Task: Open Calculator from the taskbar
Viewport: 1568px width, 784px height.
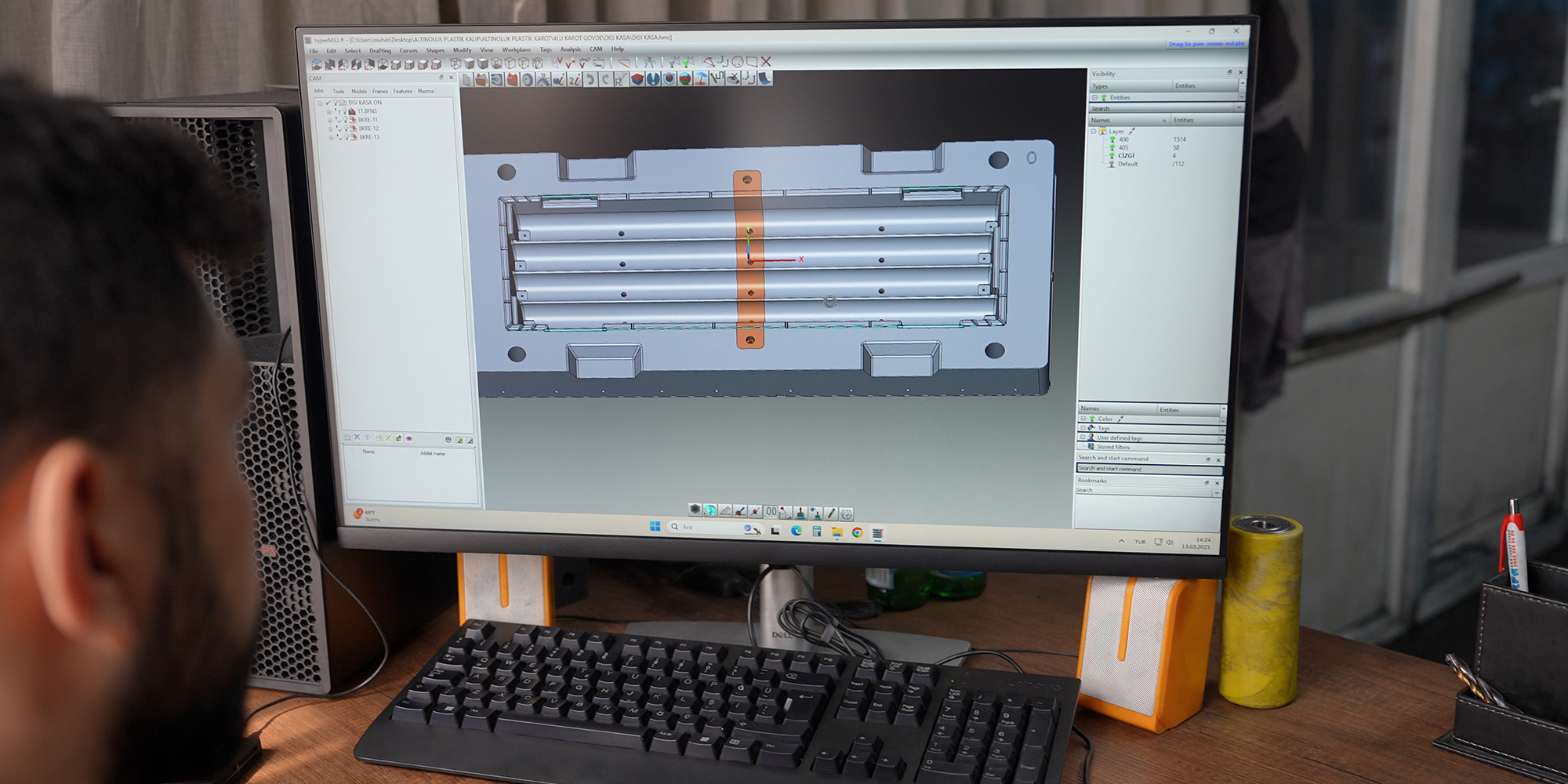Action: pos(817,531)
